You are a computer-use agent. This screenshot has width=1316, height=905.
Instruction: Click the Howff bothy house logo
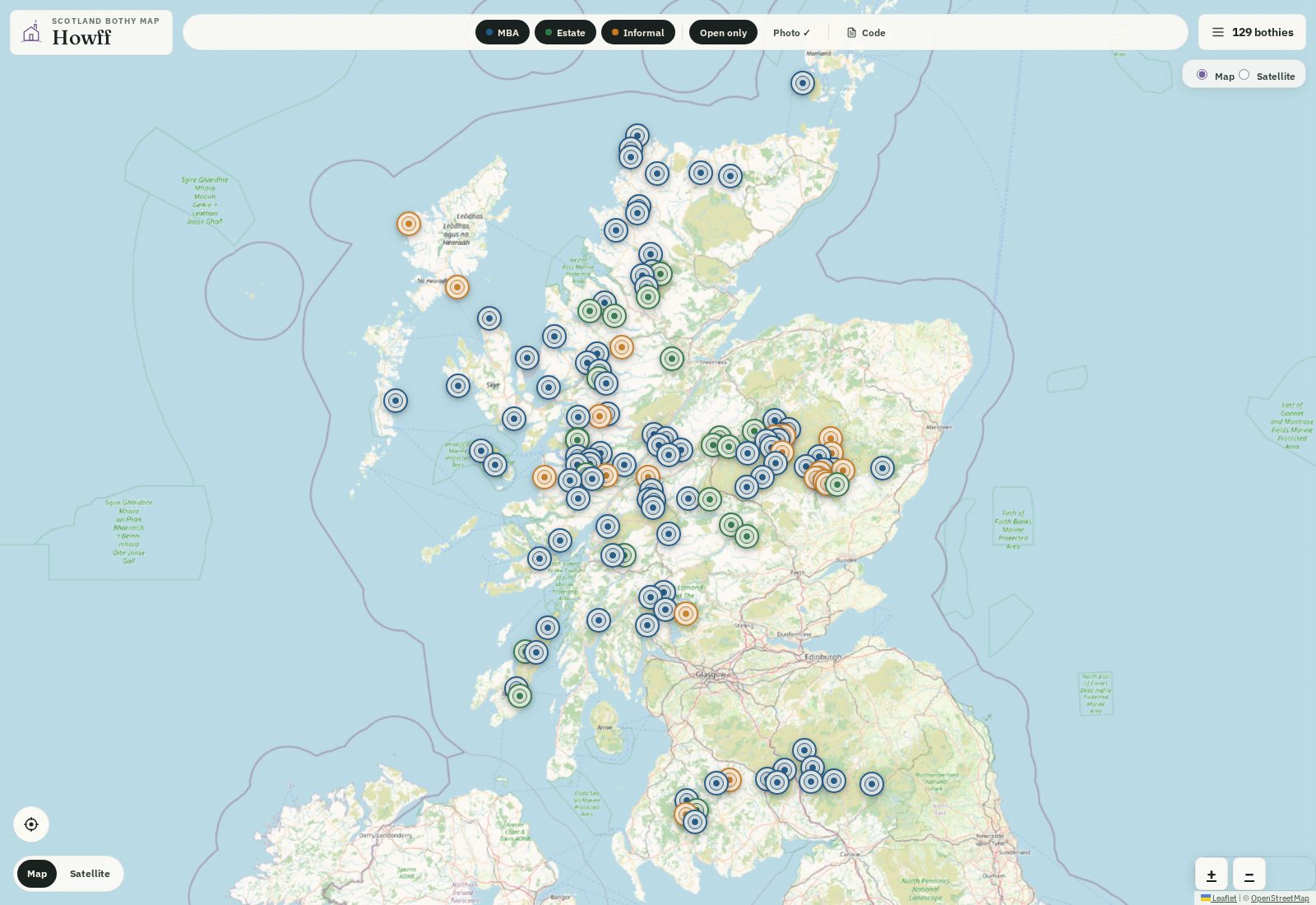coord(31,32)
